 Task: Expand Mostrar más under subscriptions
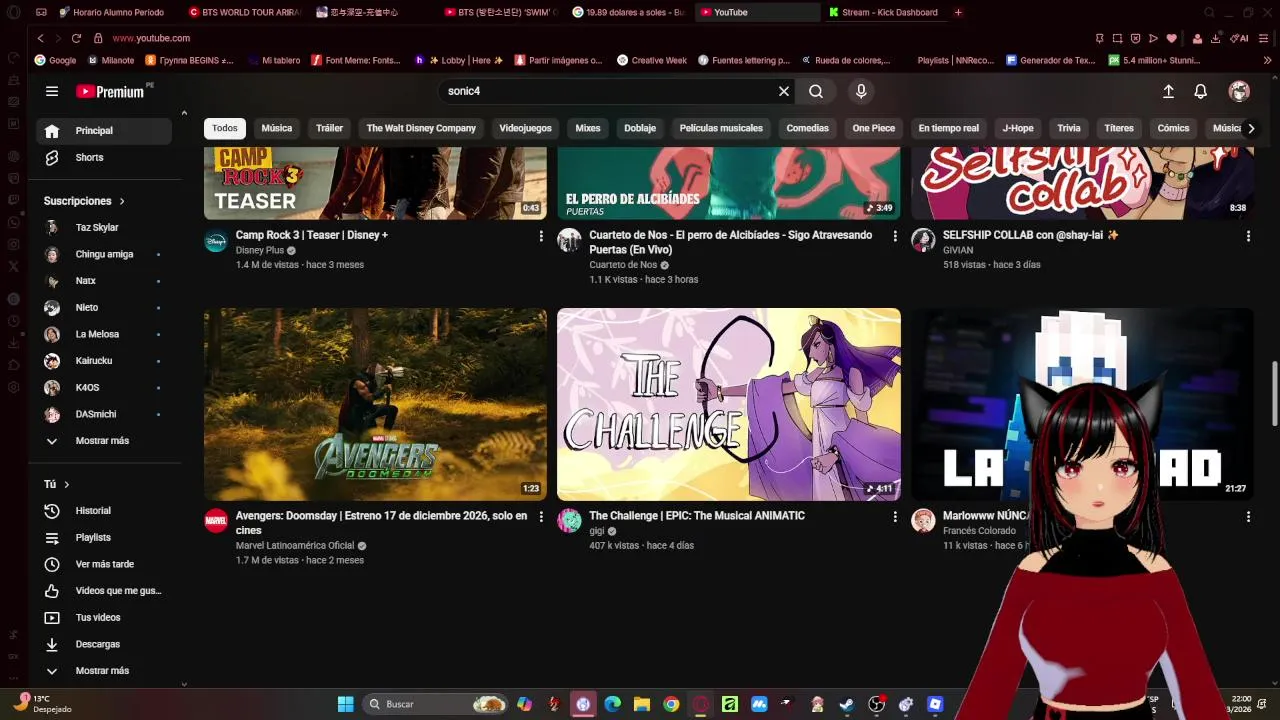click(104, 441)
